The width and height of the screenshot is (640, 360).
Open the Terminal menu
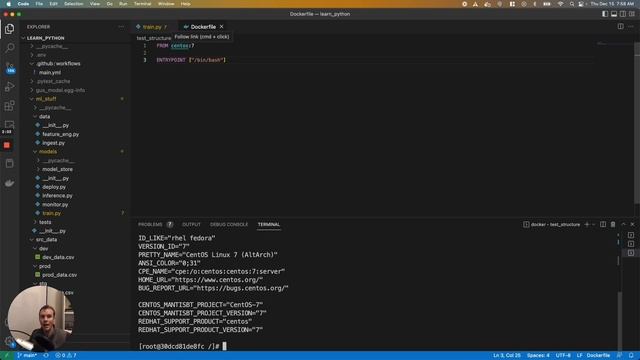(x=142, y=4)
